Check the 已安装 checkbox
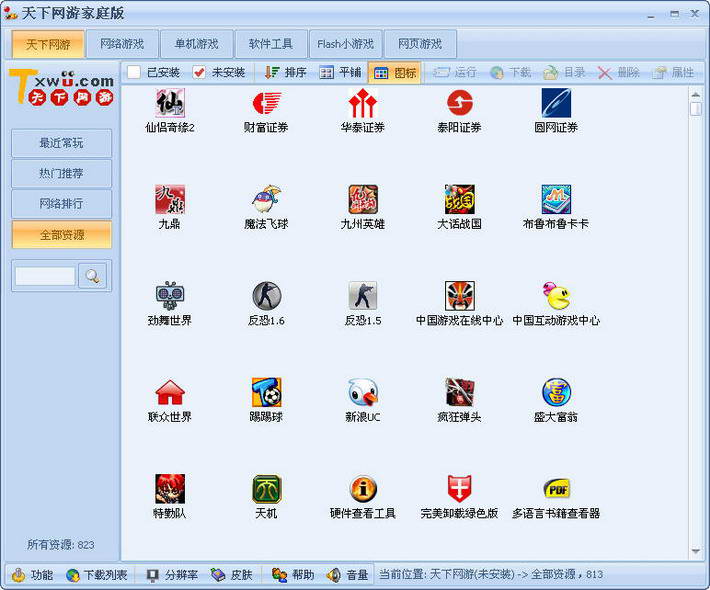 click(134, 72)
